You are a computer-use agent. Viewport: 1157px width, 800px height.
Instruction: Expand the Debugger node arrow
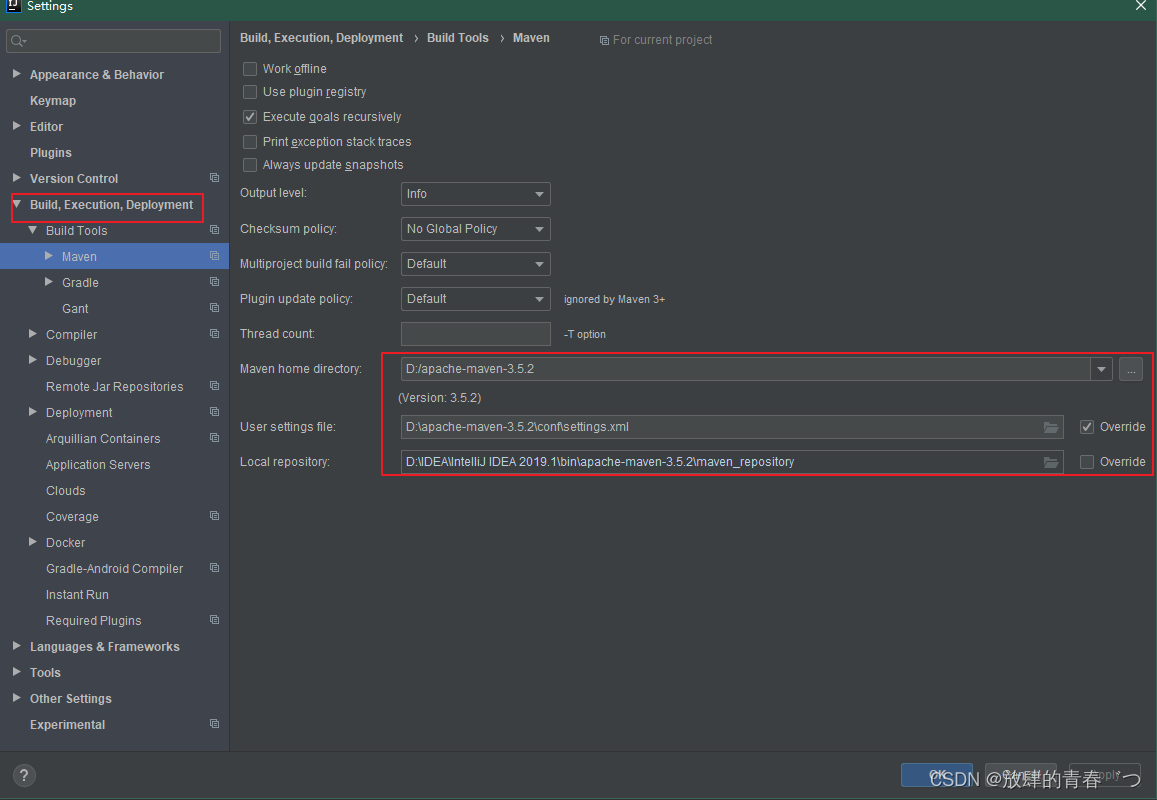pyautogui.click(x=32, y=359)
